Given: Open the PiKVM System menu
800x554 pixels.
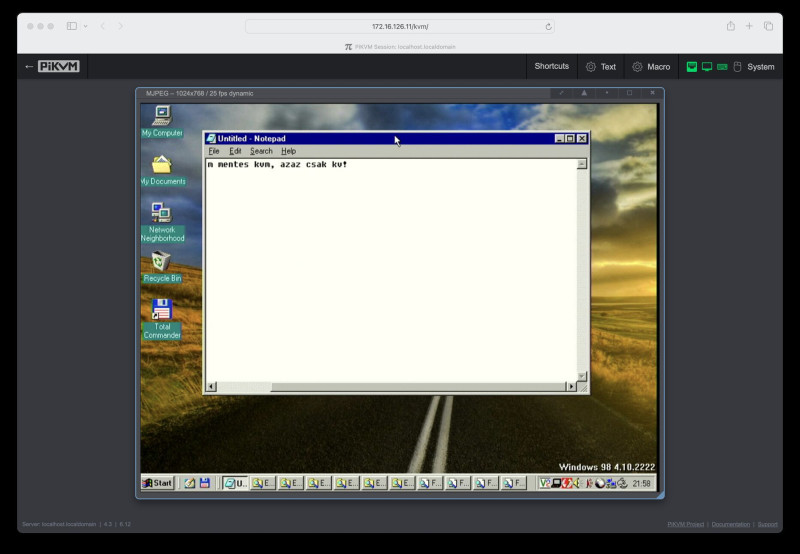Looking at the screenshot, I should 760,66.
